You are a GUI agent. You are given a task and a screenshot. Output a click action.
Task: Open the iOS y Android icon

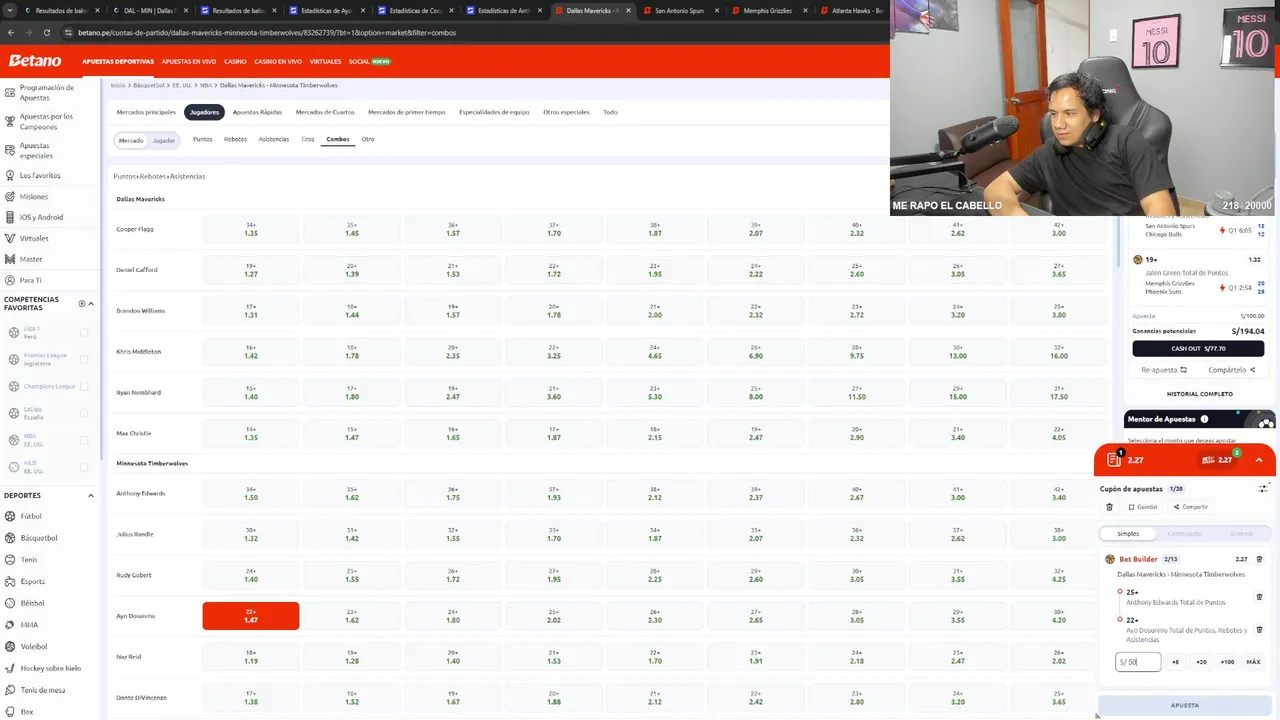pyautogui.click(x=10, y=217)
